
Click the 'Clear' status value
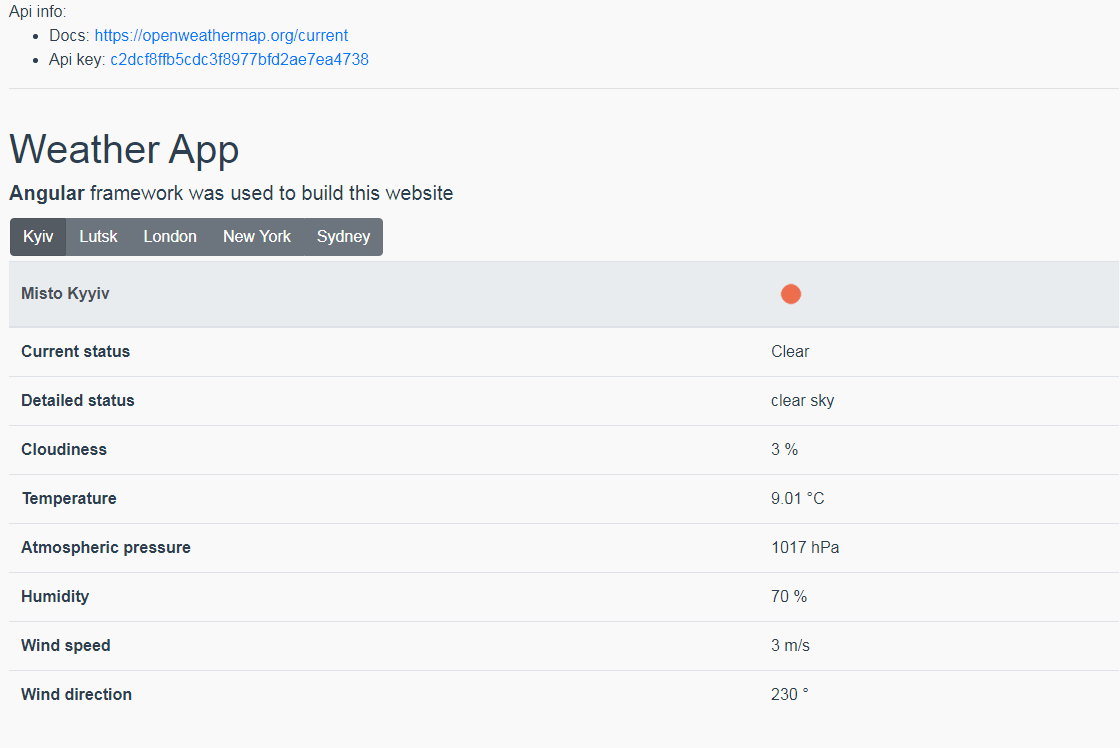click(790, 351)
